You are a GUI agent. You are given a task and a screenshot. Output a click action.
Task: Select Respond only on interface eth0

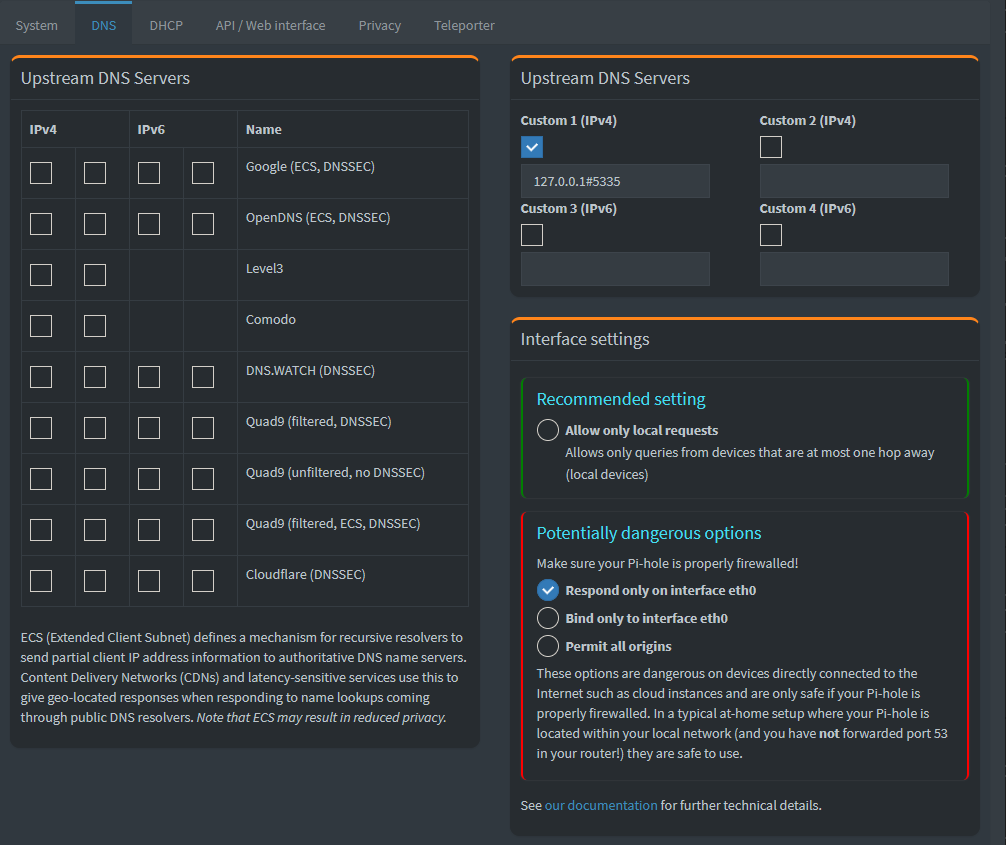coord(548,590)
